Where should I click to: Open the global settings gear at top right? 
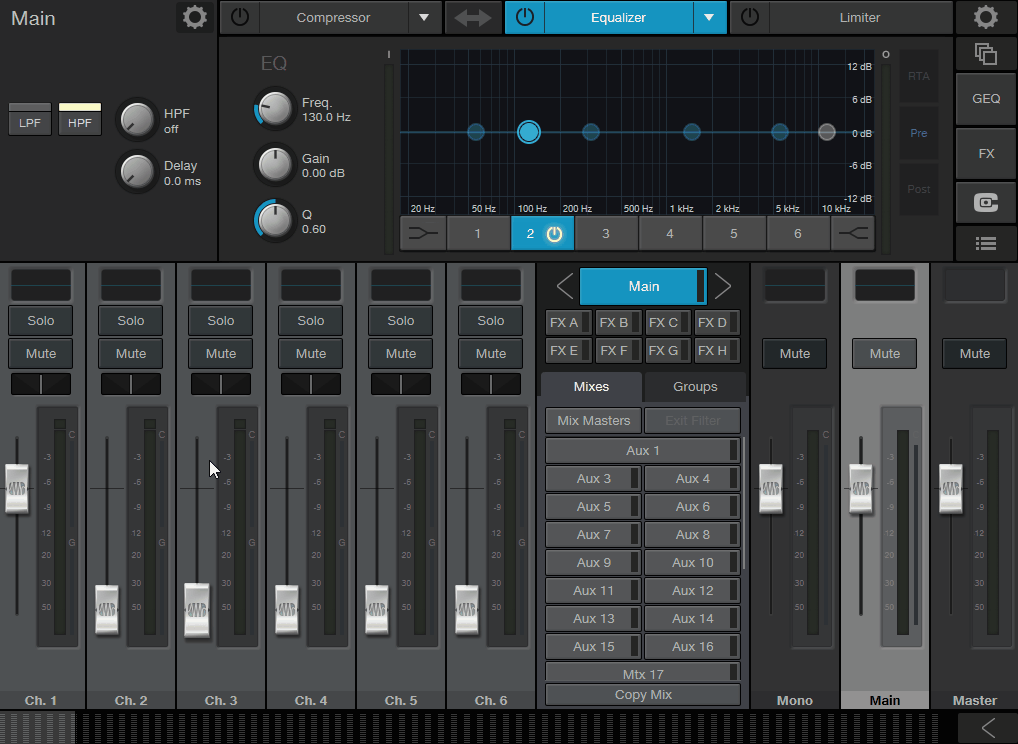click(986, 17)
